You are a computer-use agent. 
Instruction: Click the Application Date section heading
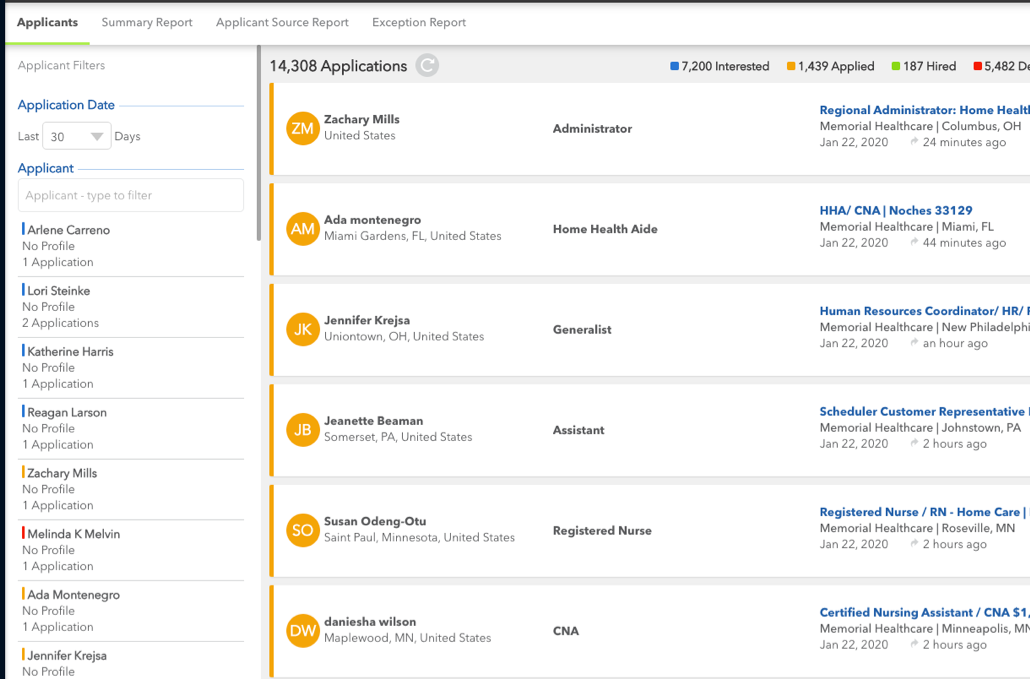[66, 105]
